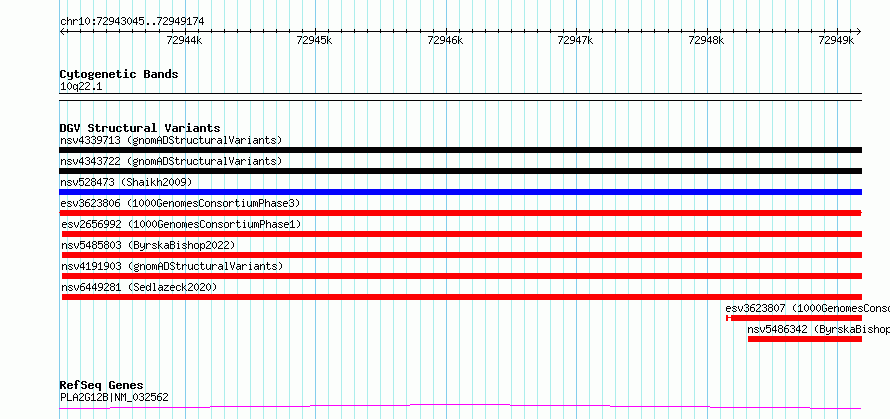Click the red bar for nsv6449281

462,297
